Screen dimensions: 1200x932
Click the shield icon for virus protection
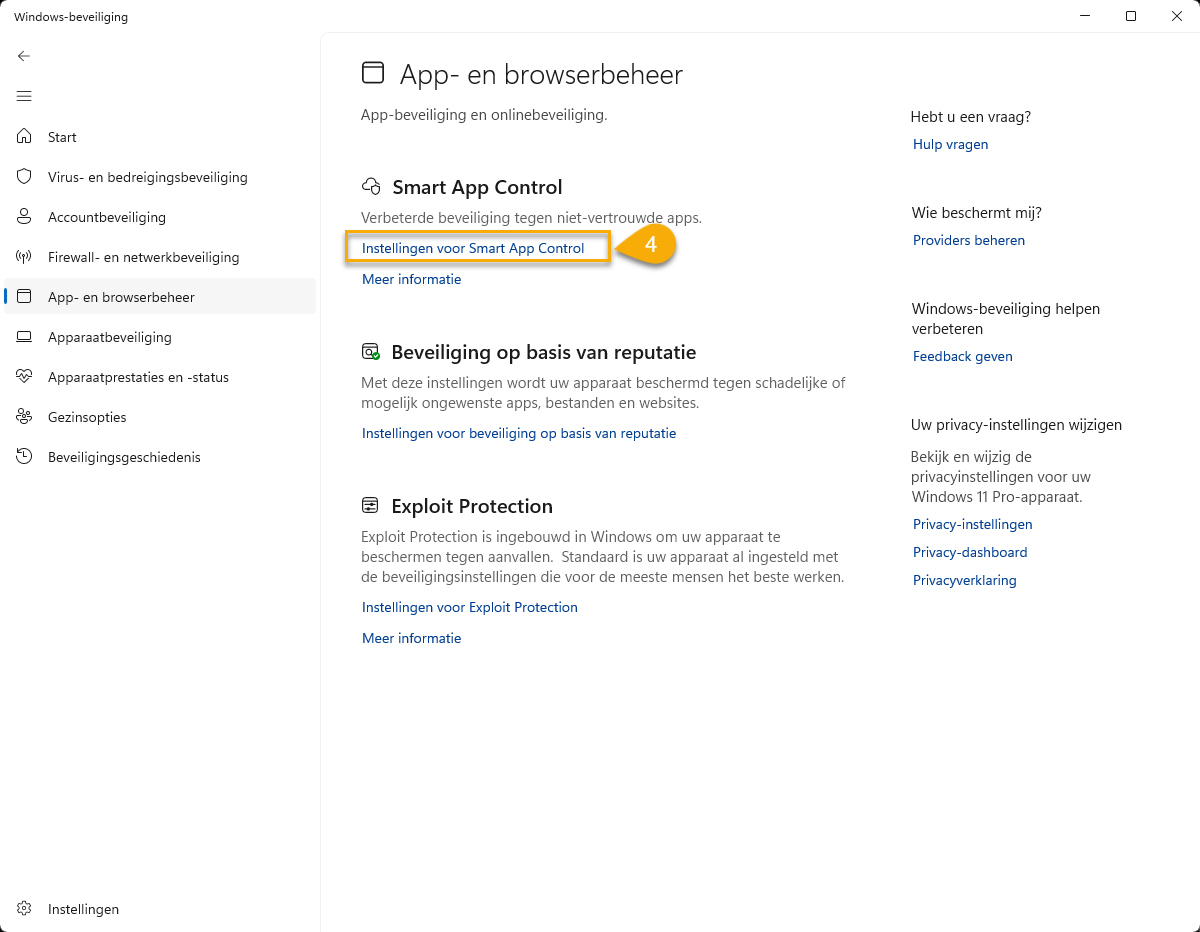[25, 177]
